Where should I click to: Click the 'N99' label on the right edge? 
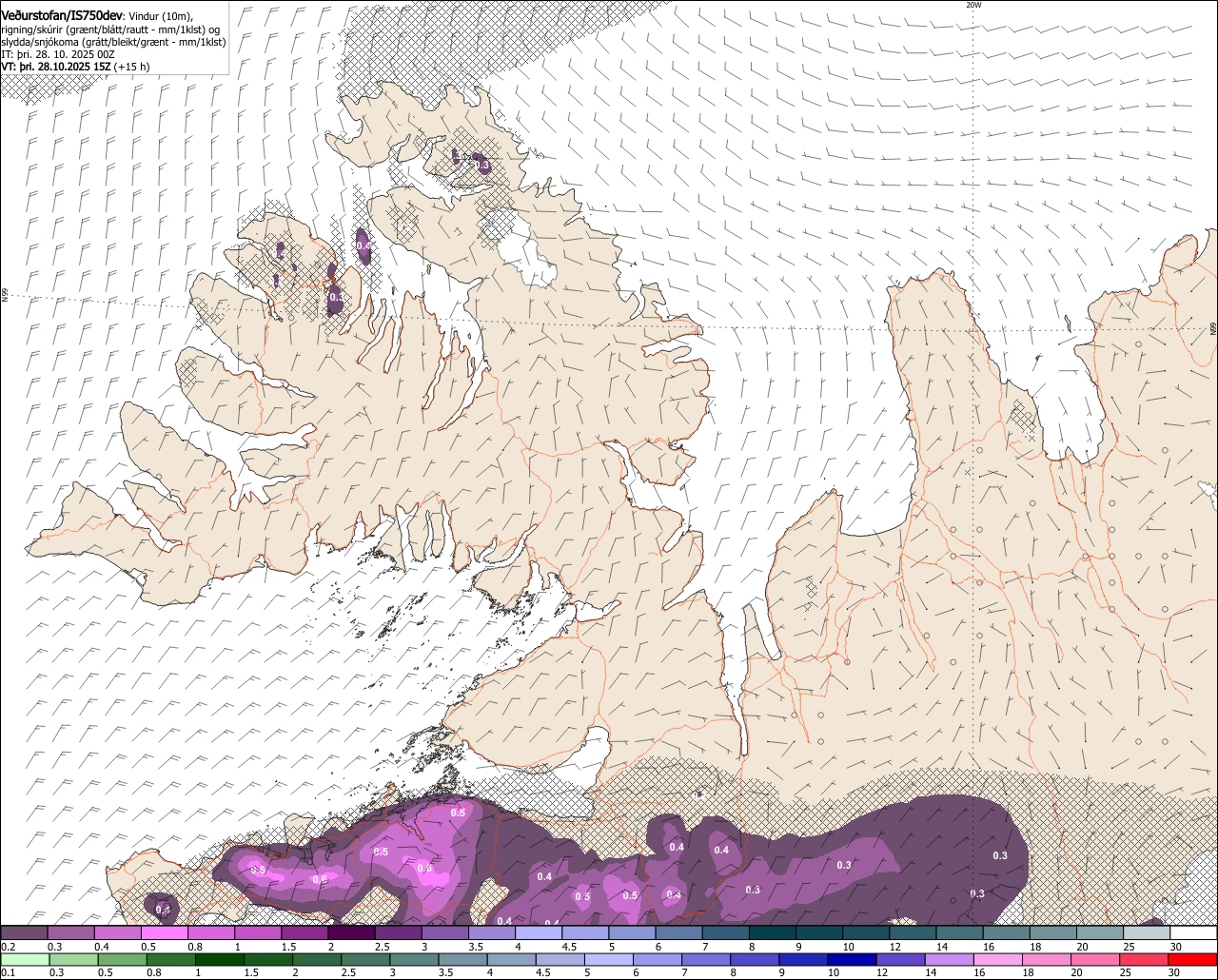[1213, 328]
